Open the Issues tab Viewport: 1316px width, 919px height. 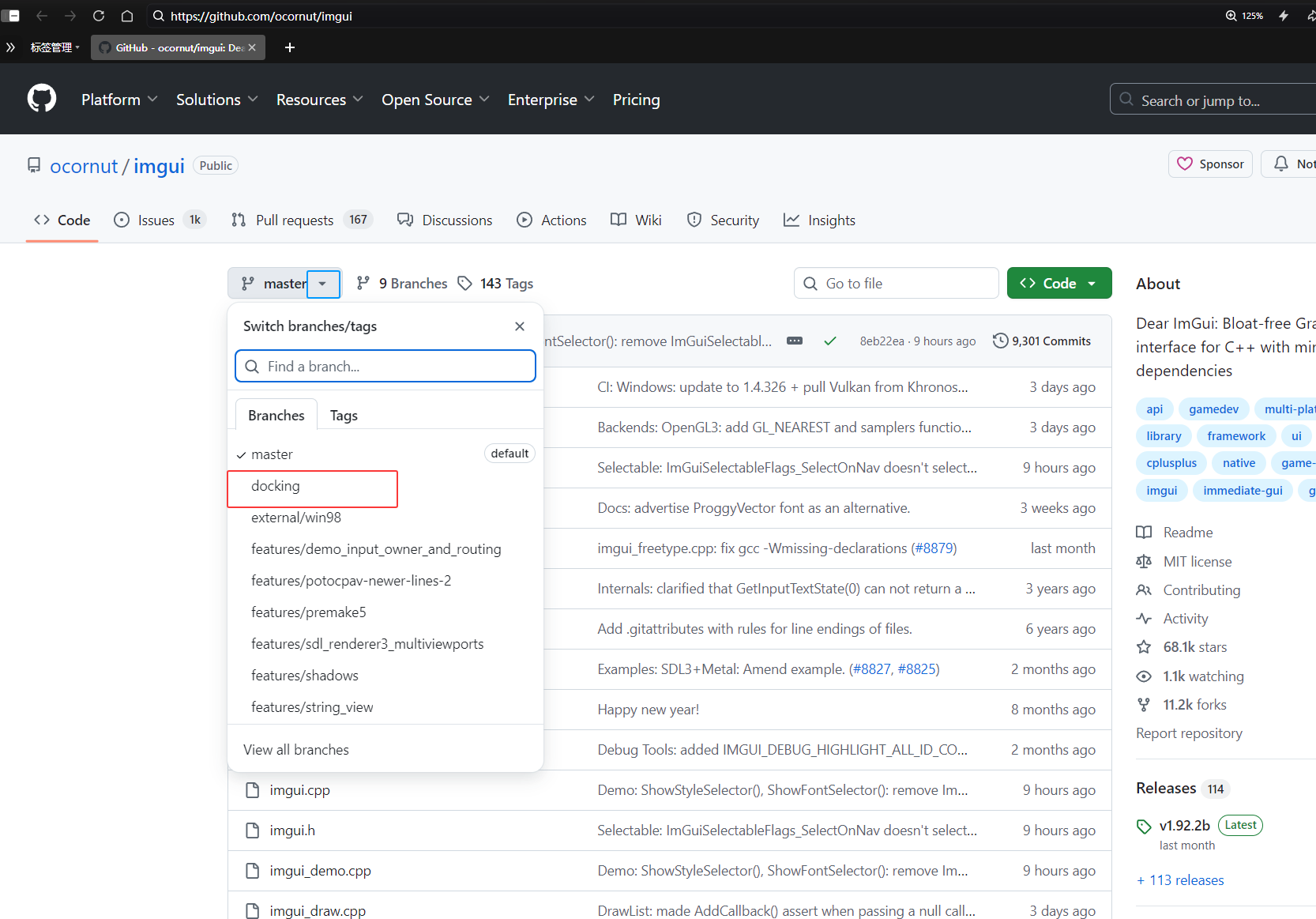point(160,220)
